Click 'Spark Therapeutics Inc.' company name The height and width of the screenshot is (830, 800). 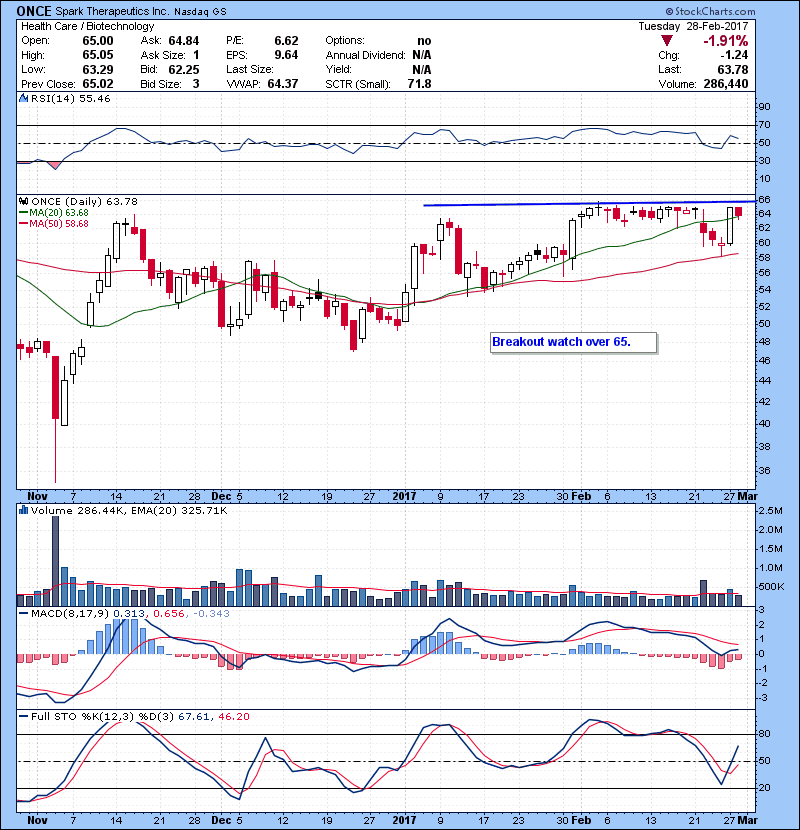click(x=112, y=11)
